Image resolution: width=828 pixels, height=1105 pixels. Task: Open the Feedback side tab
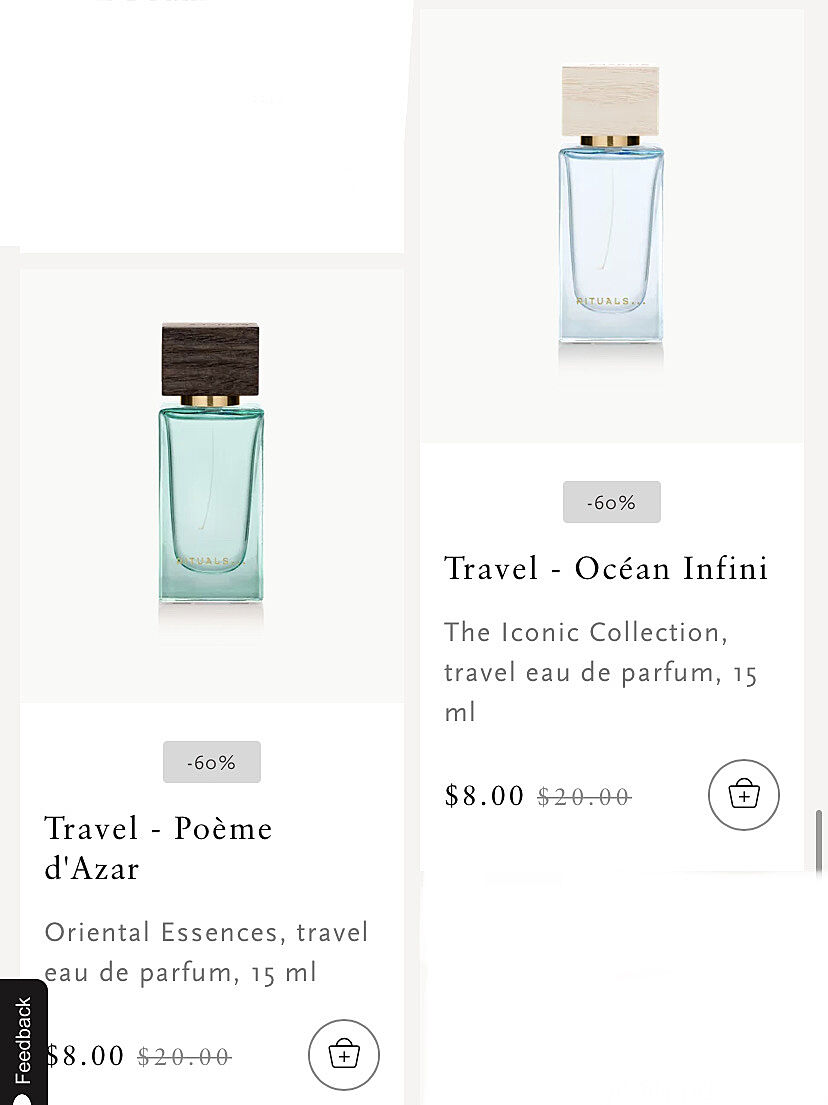(x=23, y=1042)
